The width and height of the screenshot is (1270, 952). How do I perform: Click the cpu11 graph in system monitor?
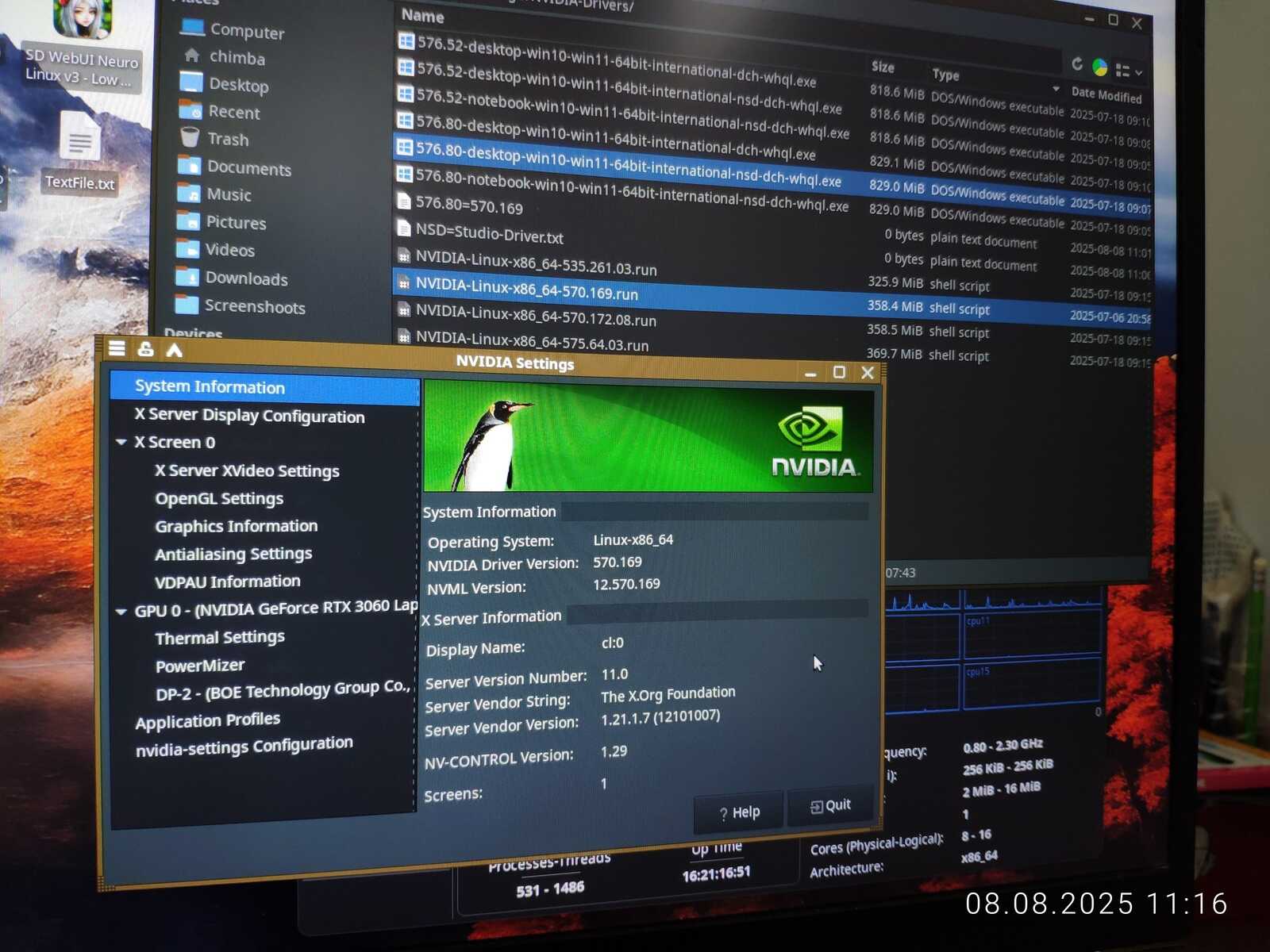[1031, 635]
